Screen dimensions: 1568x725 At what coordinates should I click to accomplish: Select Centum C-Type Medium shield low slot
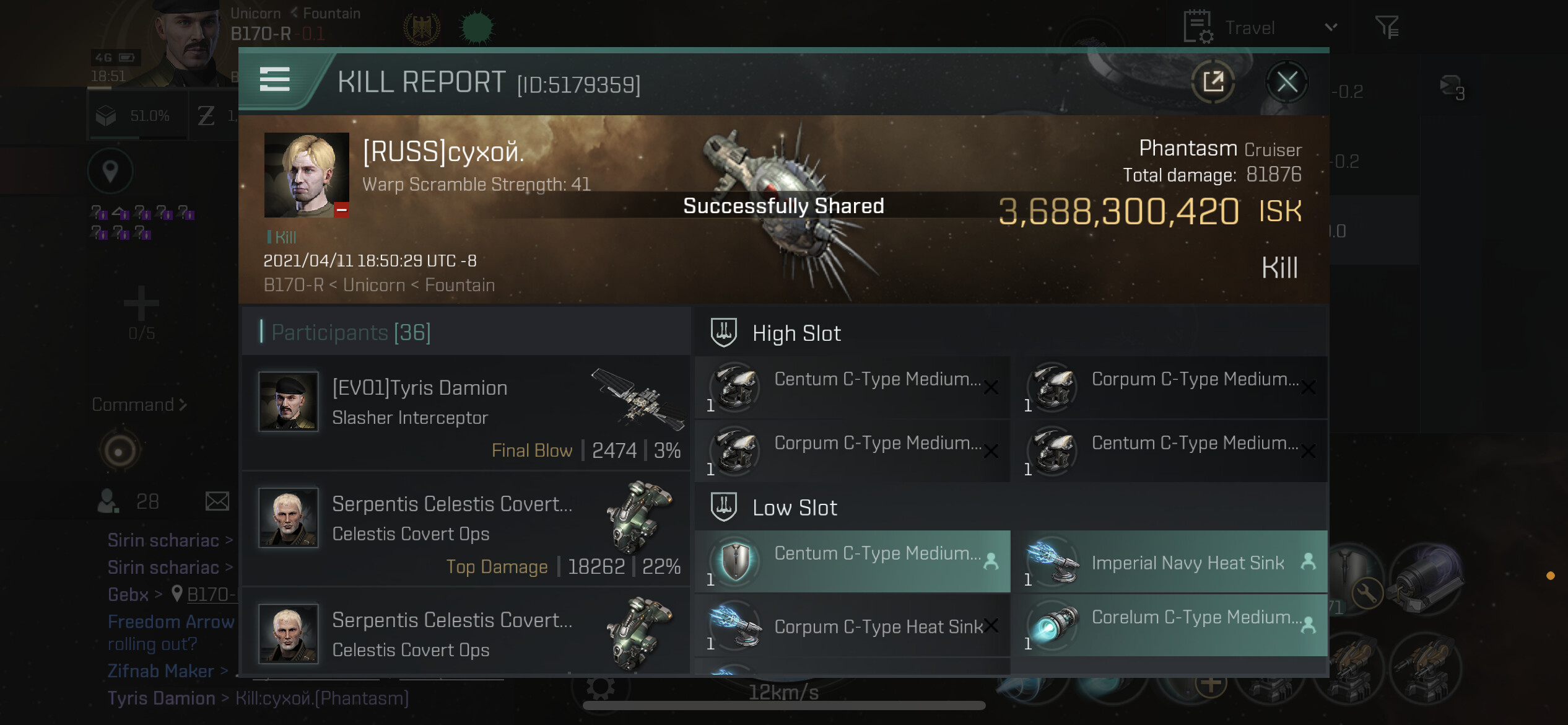(x=853, y=562)
